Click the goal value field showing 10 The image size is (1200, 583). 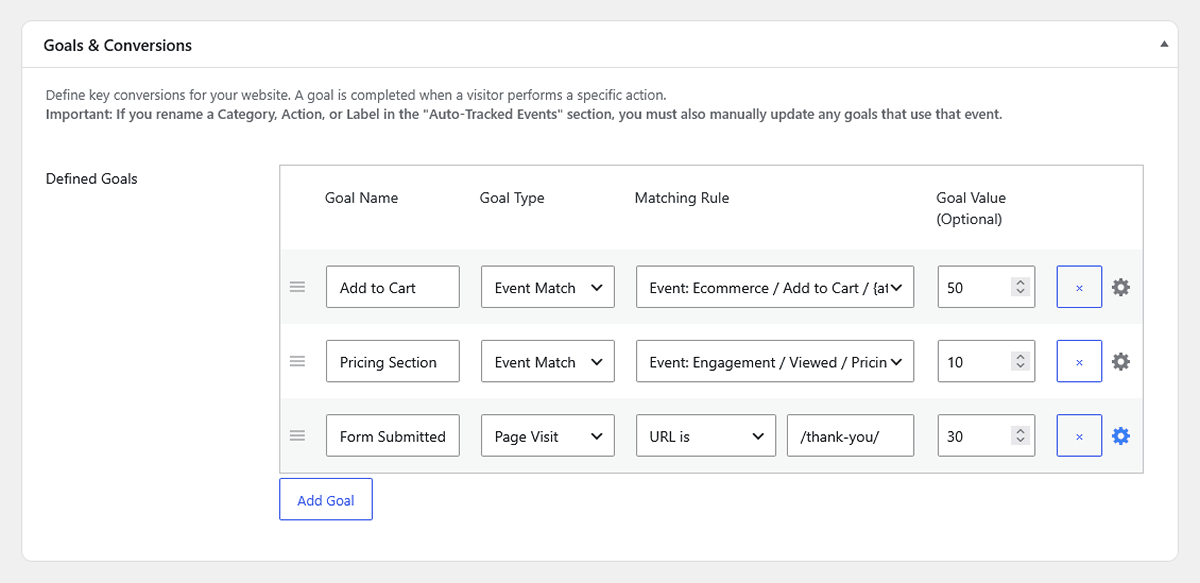click(x=986, y=361)
